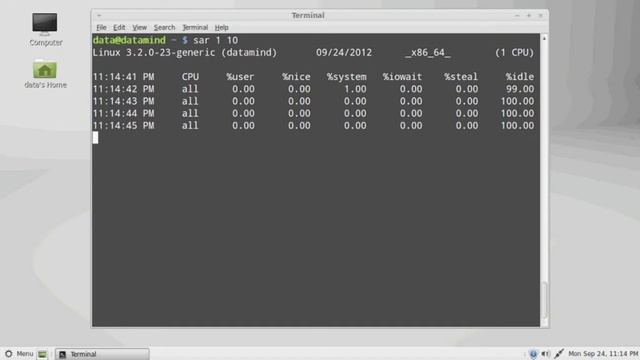Click the 1.00 %system value
Image resolution: width=640 pixels, height=360 pixels.
[355, 89]
